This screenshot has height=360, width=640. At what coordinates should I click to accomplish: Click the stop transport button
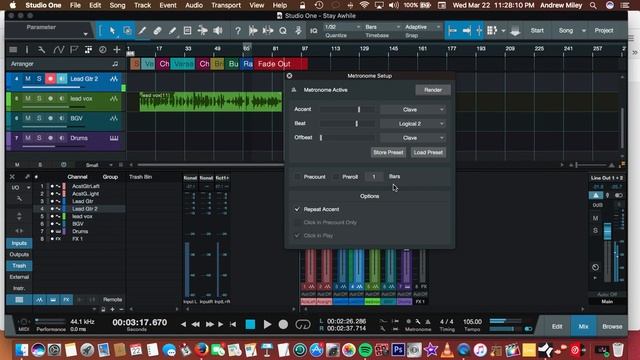(x=250, y=324)
